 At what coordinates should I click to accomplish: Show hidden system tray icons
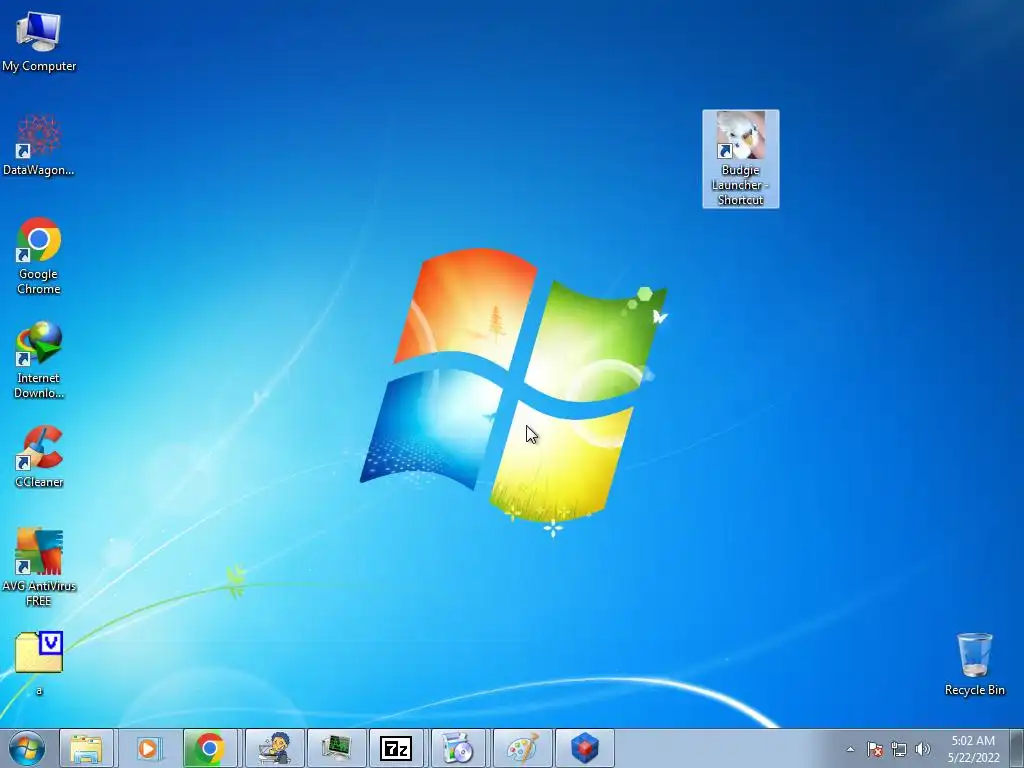click(850, 749)
